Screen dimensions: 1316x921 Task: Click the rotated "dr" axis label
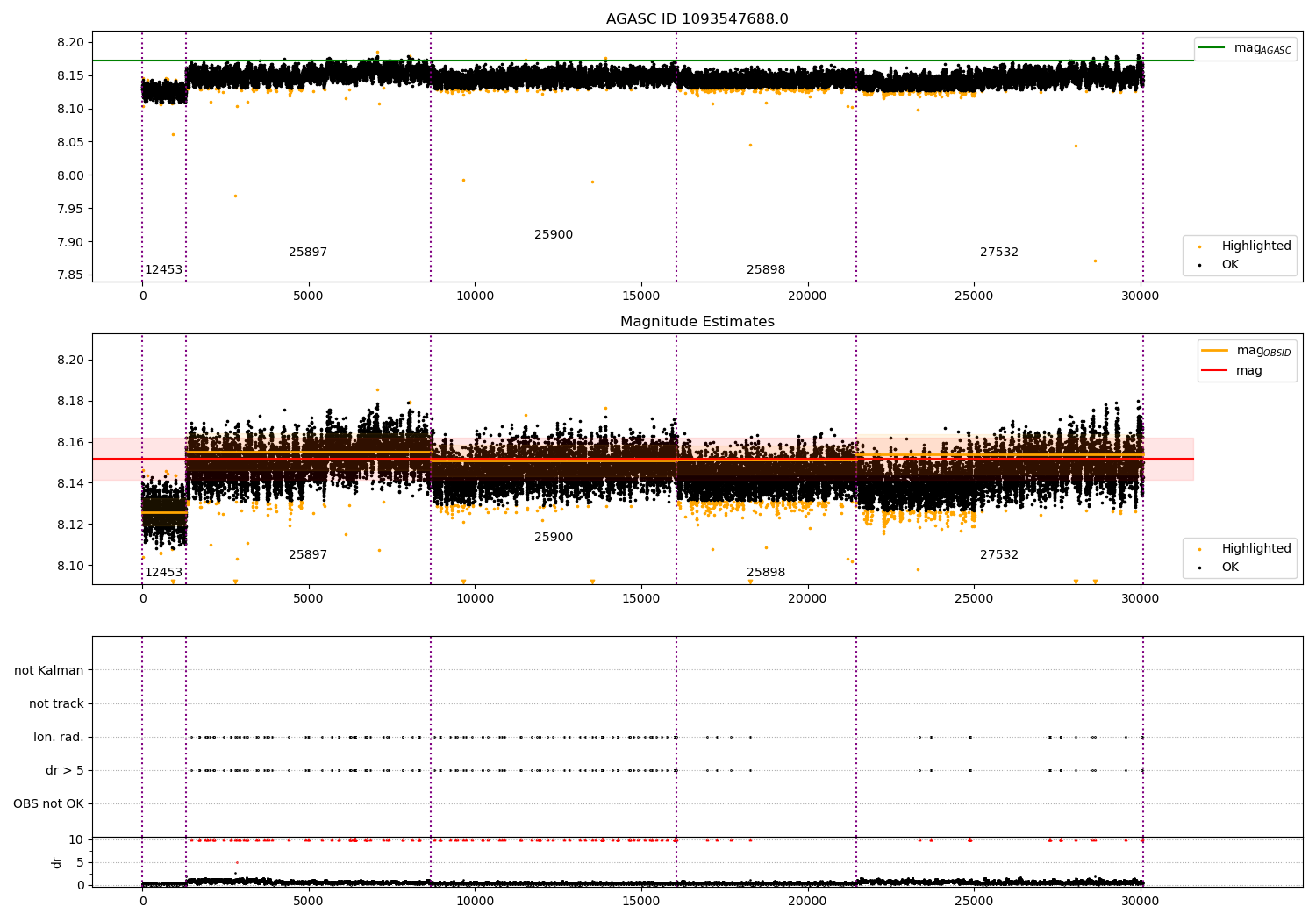point(57,862)
